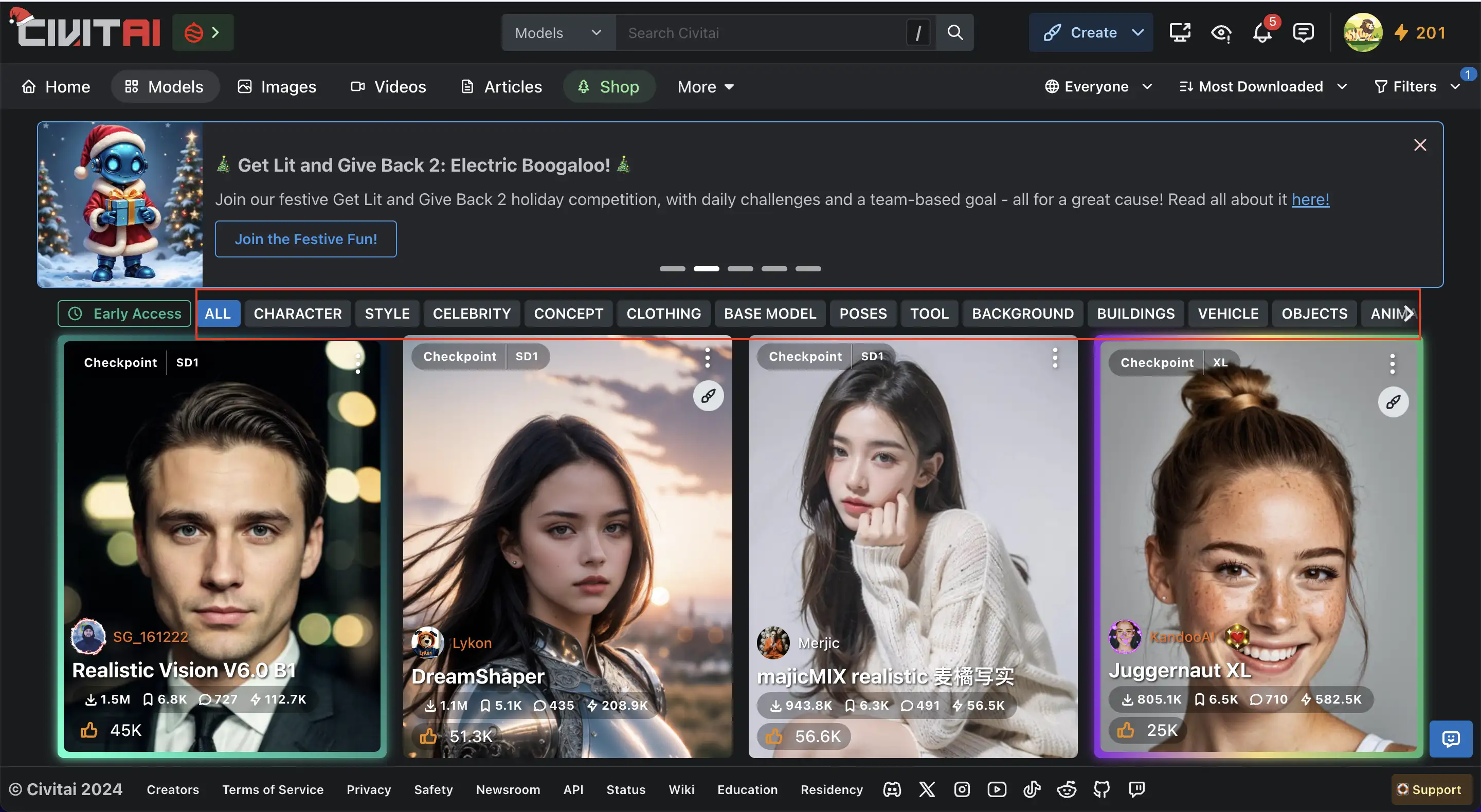Select the CELEBRITY category tab
This screenshot has height=812, width=1481.
(x=472, y=313)
